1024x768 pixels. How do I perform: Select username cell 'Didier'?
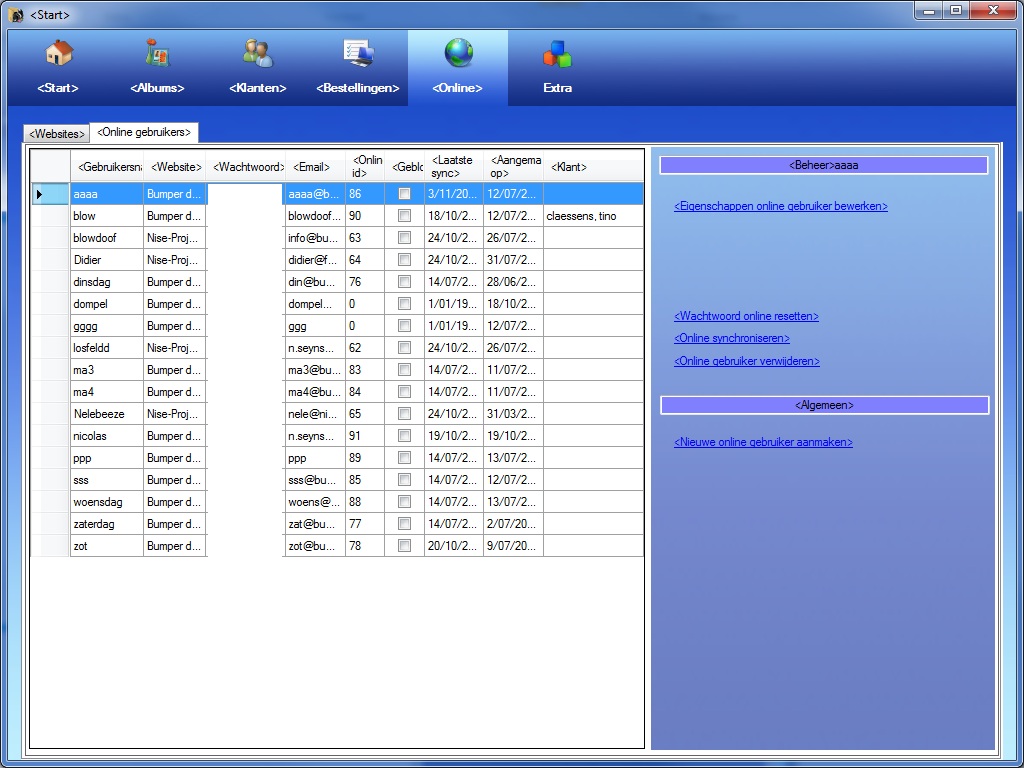[107, 260]
